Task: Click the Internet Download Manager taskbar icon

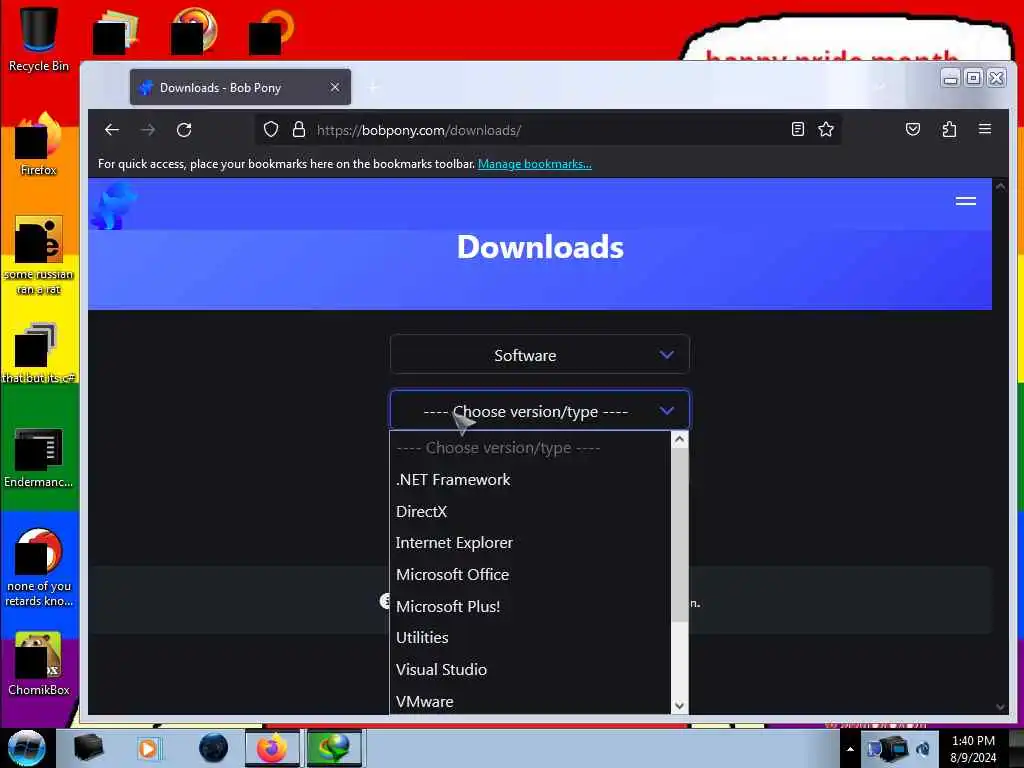Action: pos(334,748)
